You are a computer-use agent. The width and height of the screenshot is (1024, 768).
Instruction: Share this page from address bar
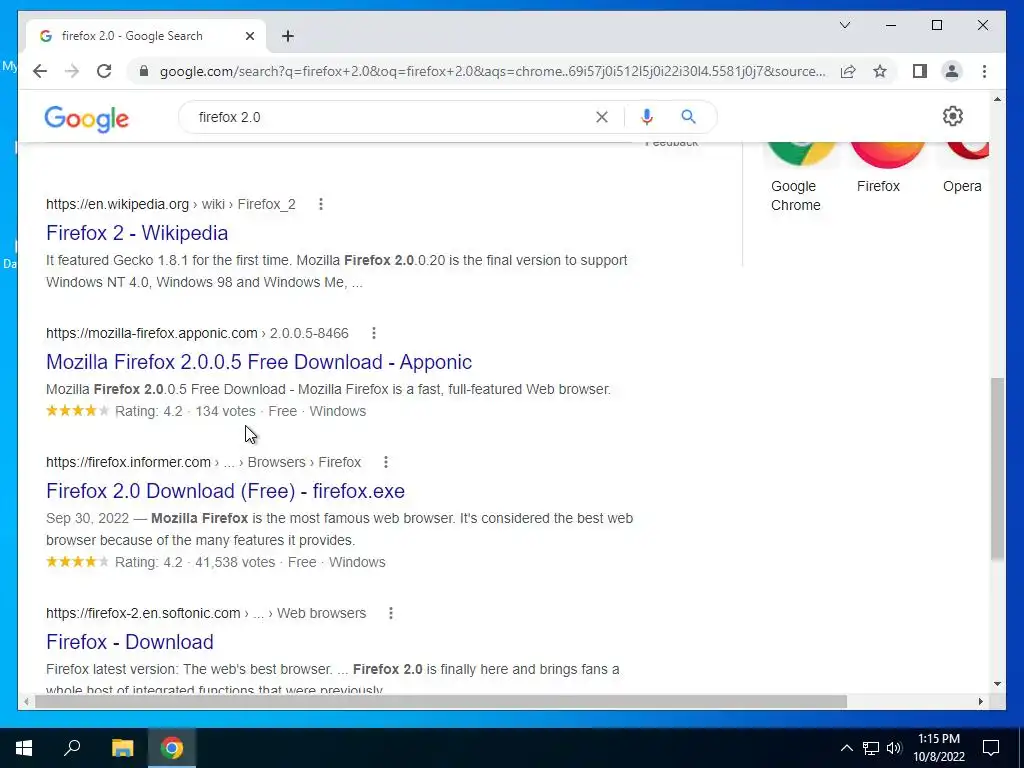pos(848,71)
